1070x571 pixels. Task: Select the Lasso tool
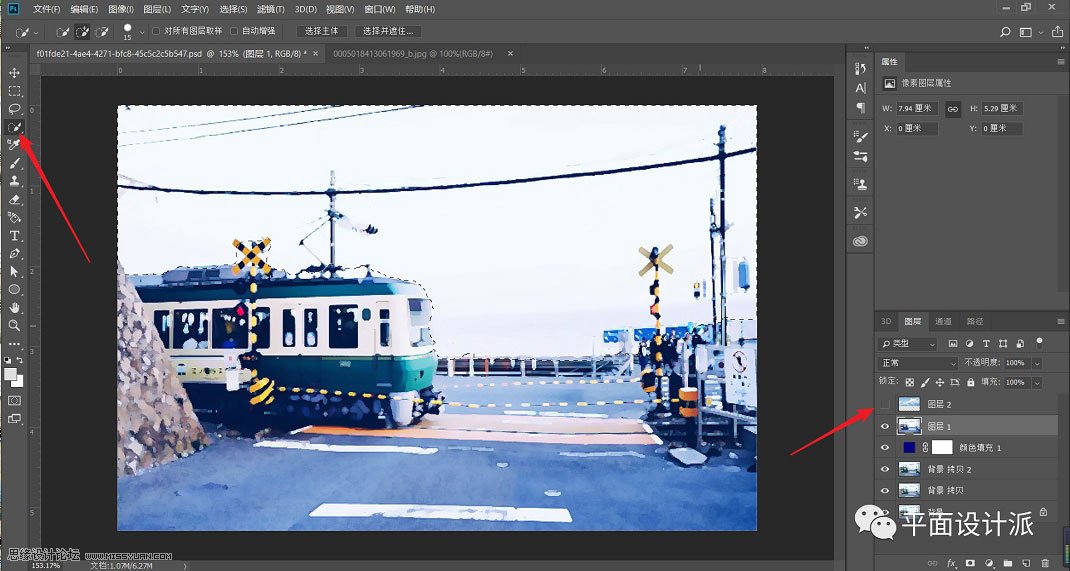[x=14, y=109]
